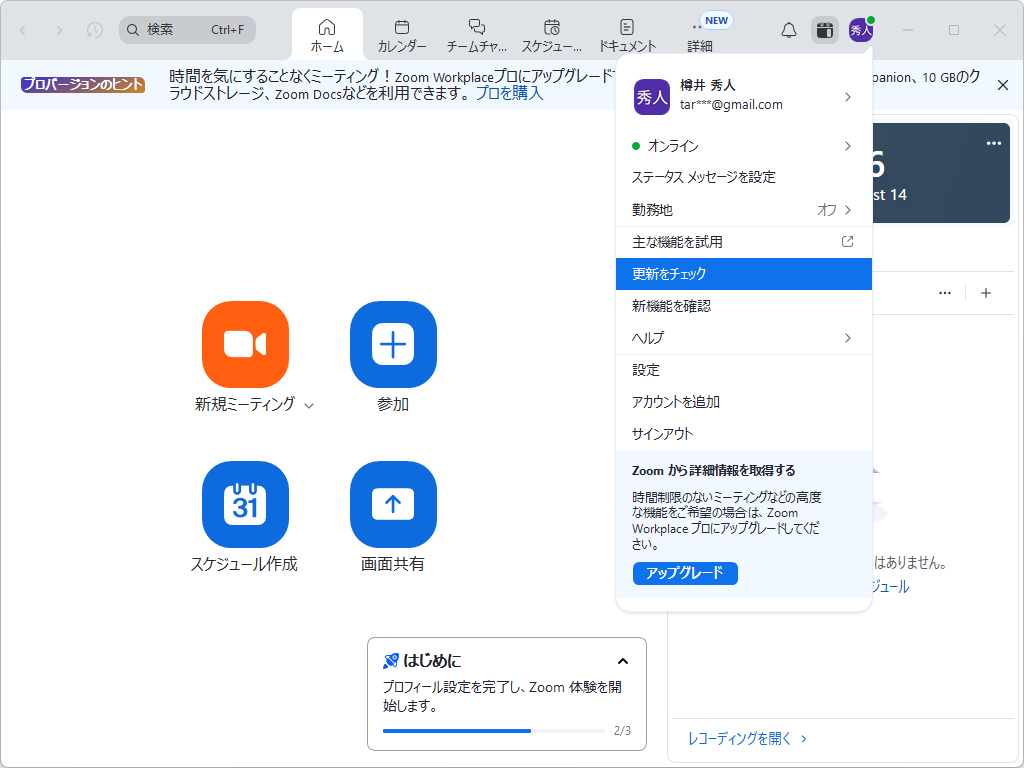Click the blue アップグレード button

pos(685,573)
